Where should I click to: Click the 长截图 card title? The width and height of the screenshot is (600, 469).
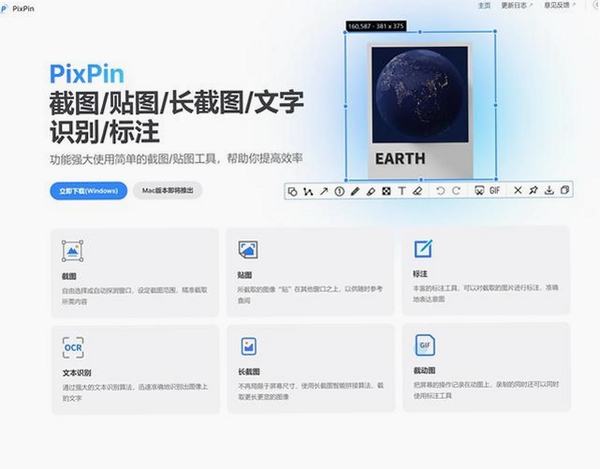click(x=249, y=371)
